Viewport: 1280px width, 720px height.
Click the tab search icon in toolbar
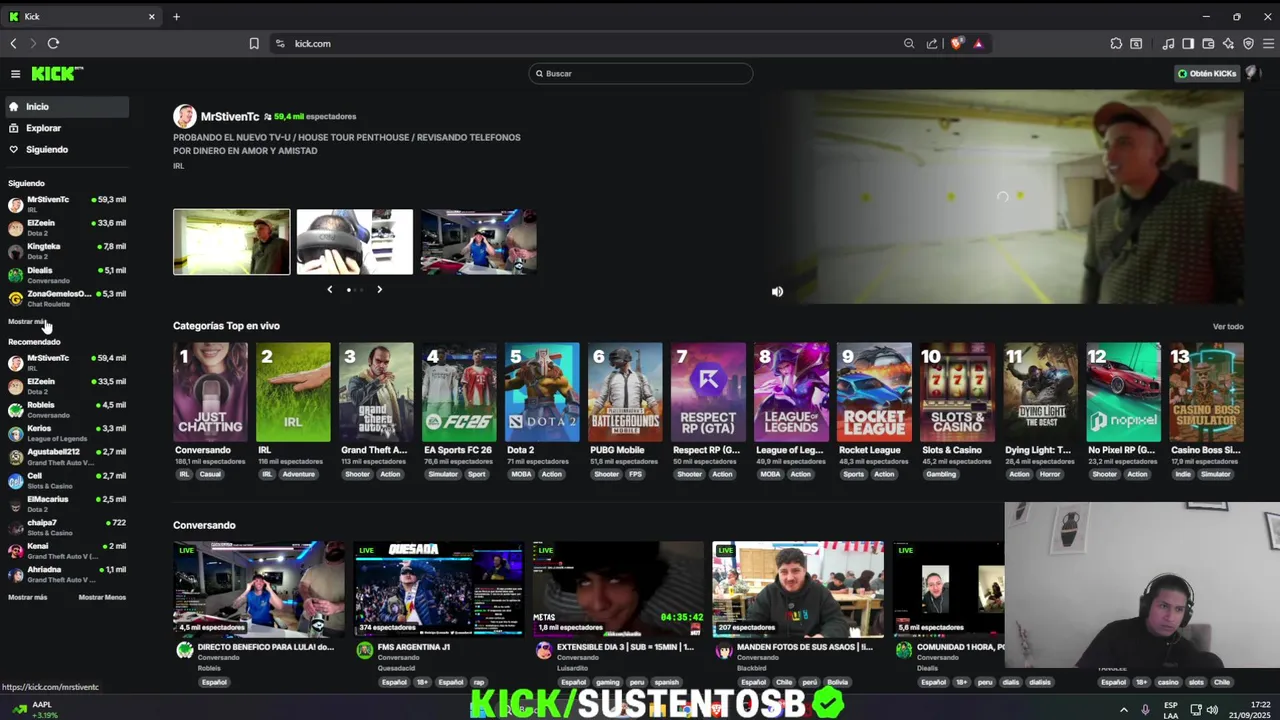1136,43
